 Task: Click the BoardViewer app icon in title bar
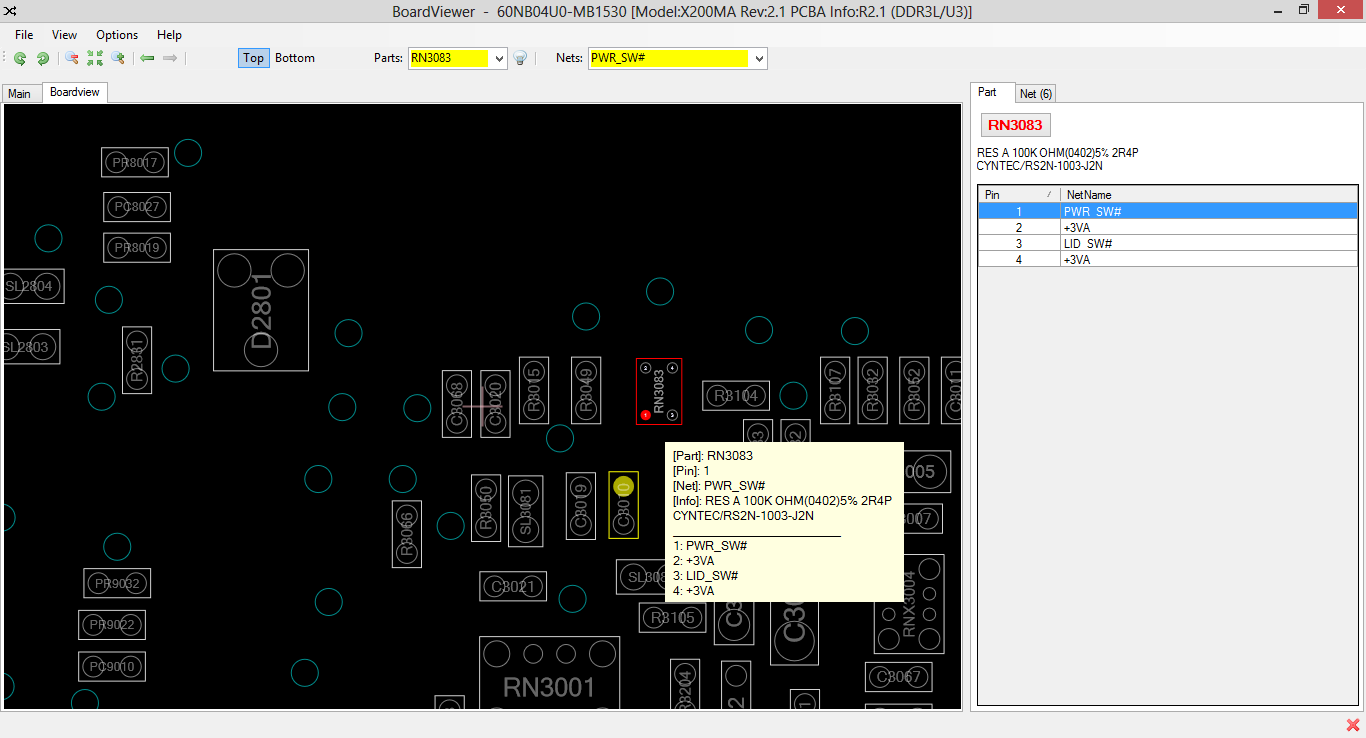point(10,11)
